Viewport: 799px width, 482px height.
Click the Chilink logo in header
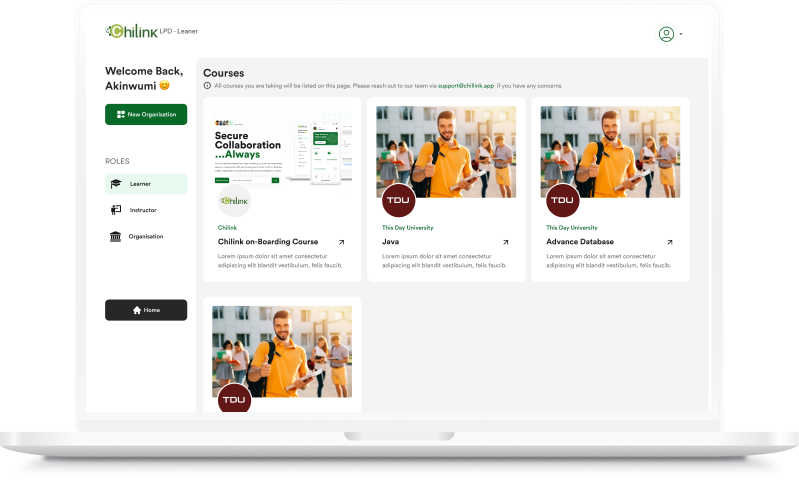pyautogui.click(x=131, y=32)
